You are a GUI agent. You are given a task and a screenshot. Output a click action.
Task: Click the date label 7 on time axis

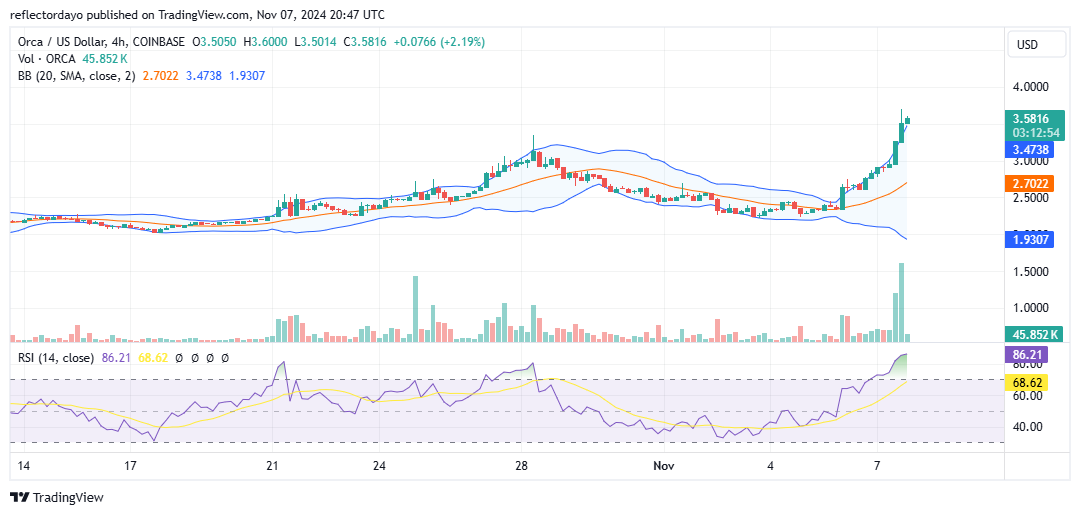coord(877,466)
